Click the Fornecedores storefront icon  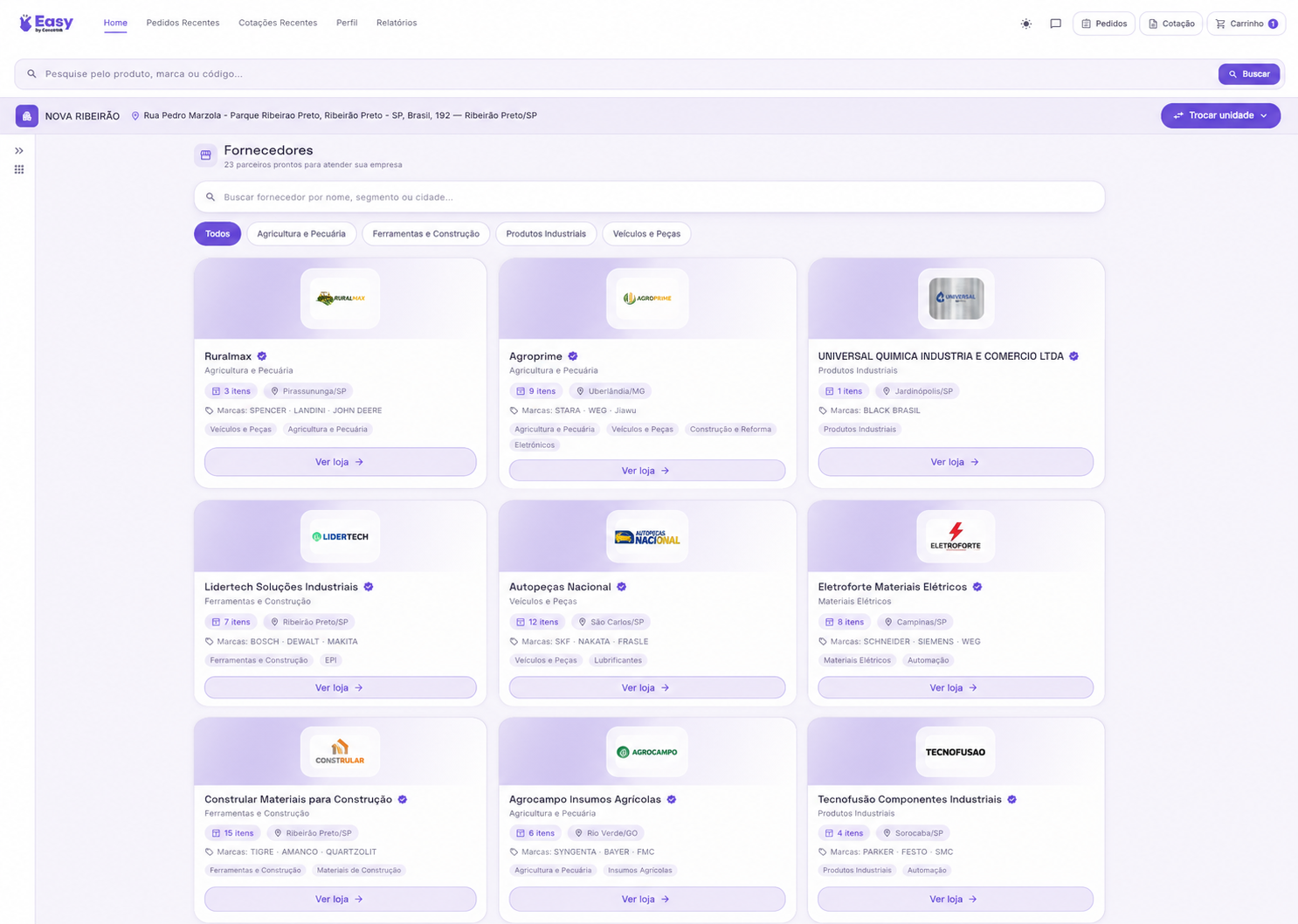(205, 155)
